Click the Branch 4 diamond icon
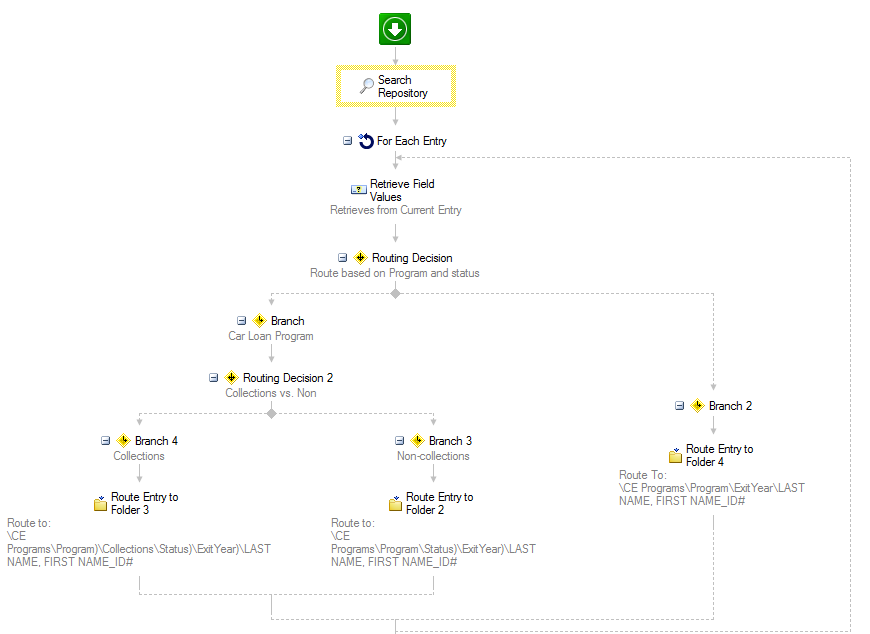Screen dimensions: 870x634 tap(123, 441)
